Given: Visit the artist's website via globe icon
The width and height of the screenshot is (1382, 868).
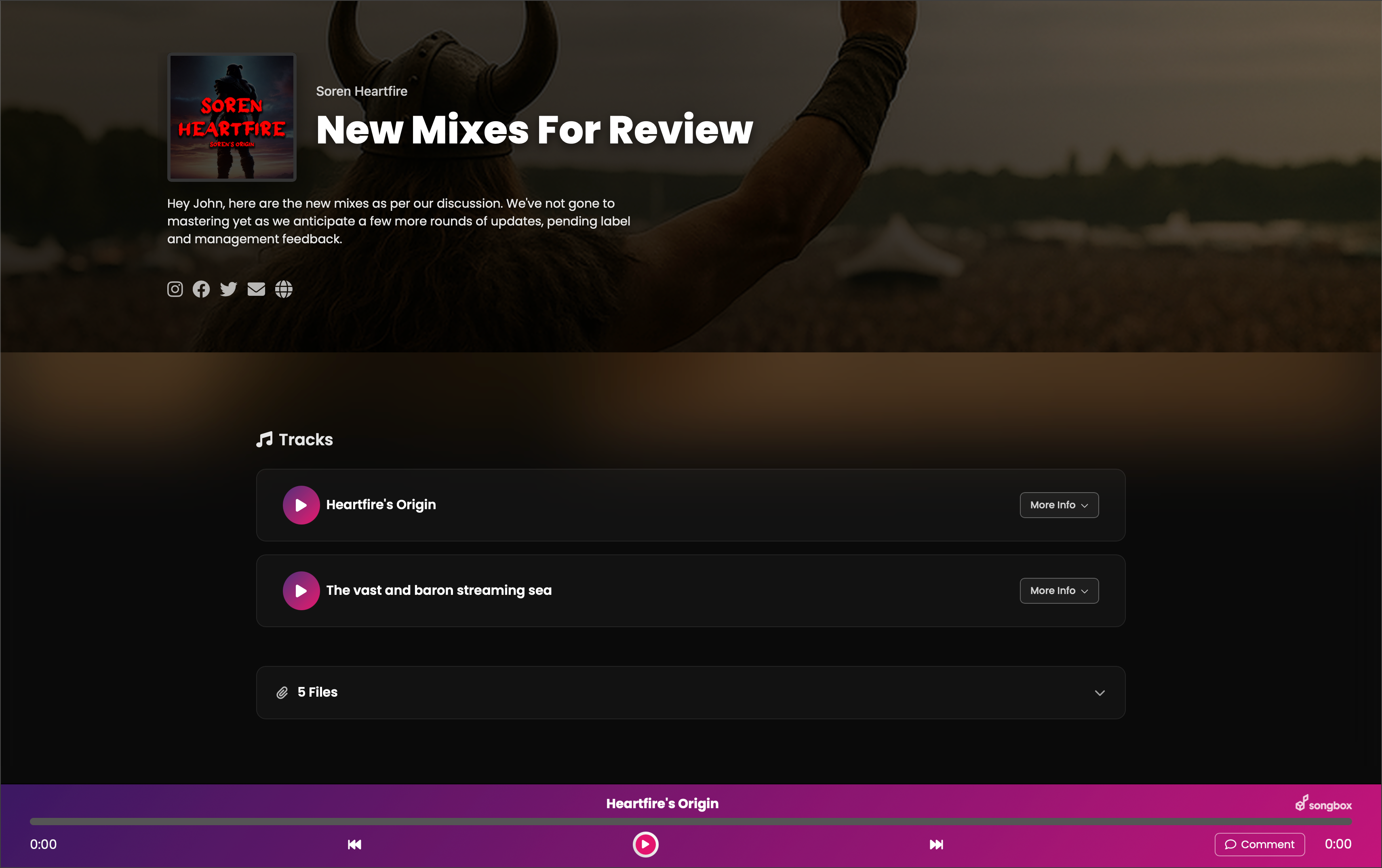Looking at the screenshot, I should pos(284,289).
